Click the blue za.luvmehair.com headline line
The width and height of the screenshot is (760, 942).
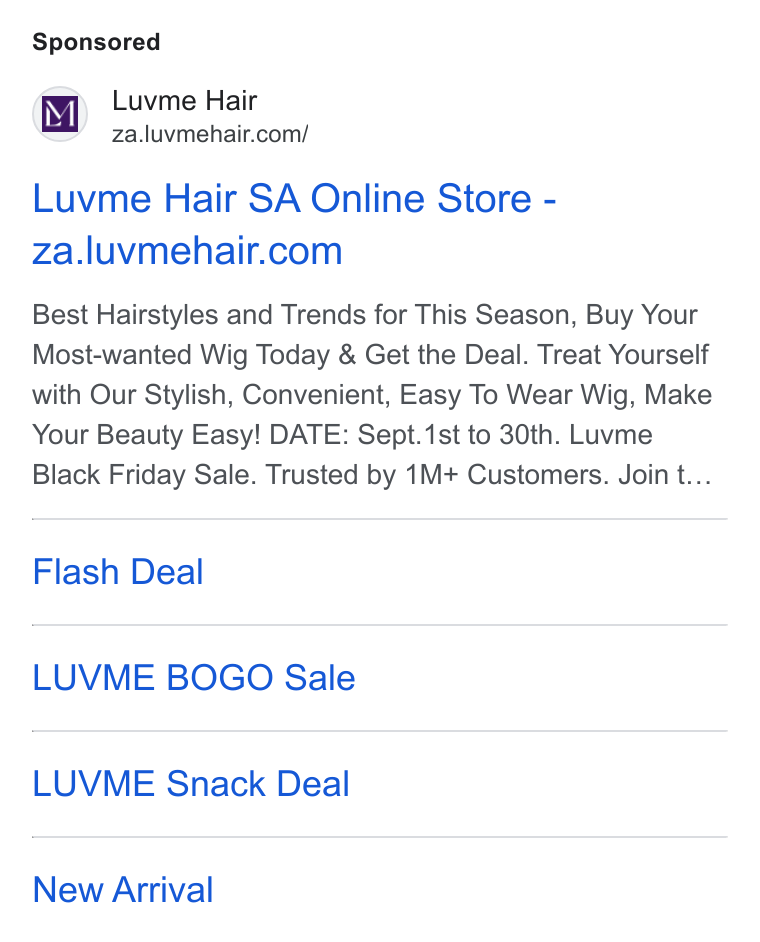(187, 251)
